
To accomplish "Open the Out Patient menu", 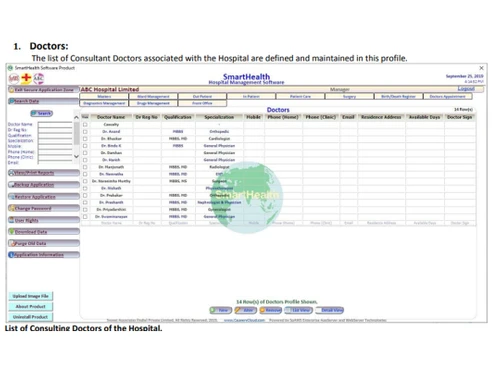I will coord(202,96).
